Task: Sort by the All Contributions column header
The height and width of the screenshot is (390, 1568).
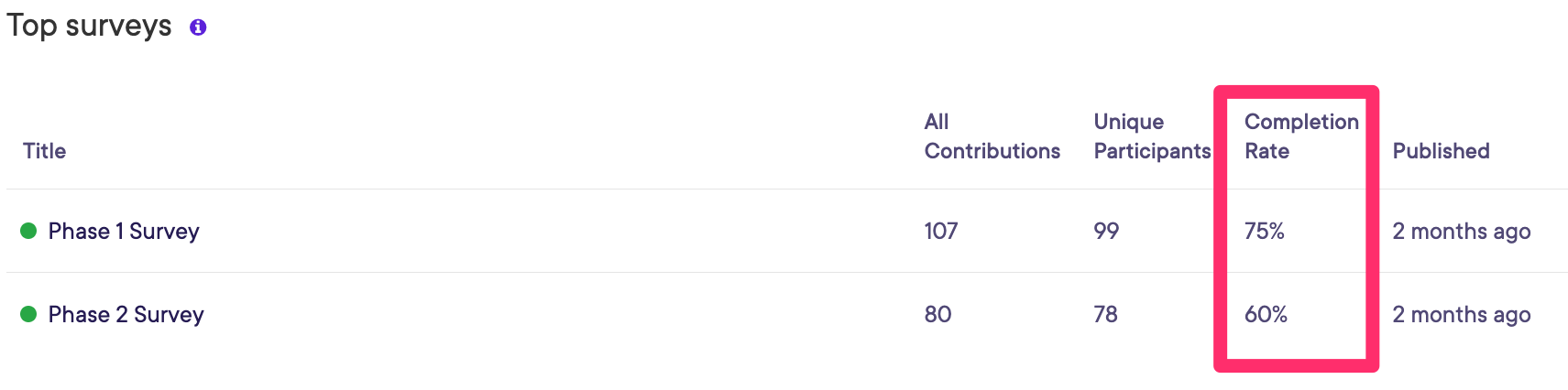Action: click(x=992, y=136)
